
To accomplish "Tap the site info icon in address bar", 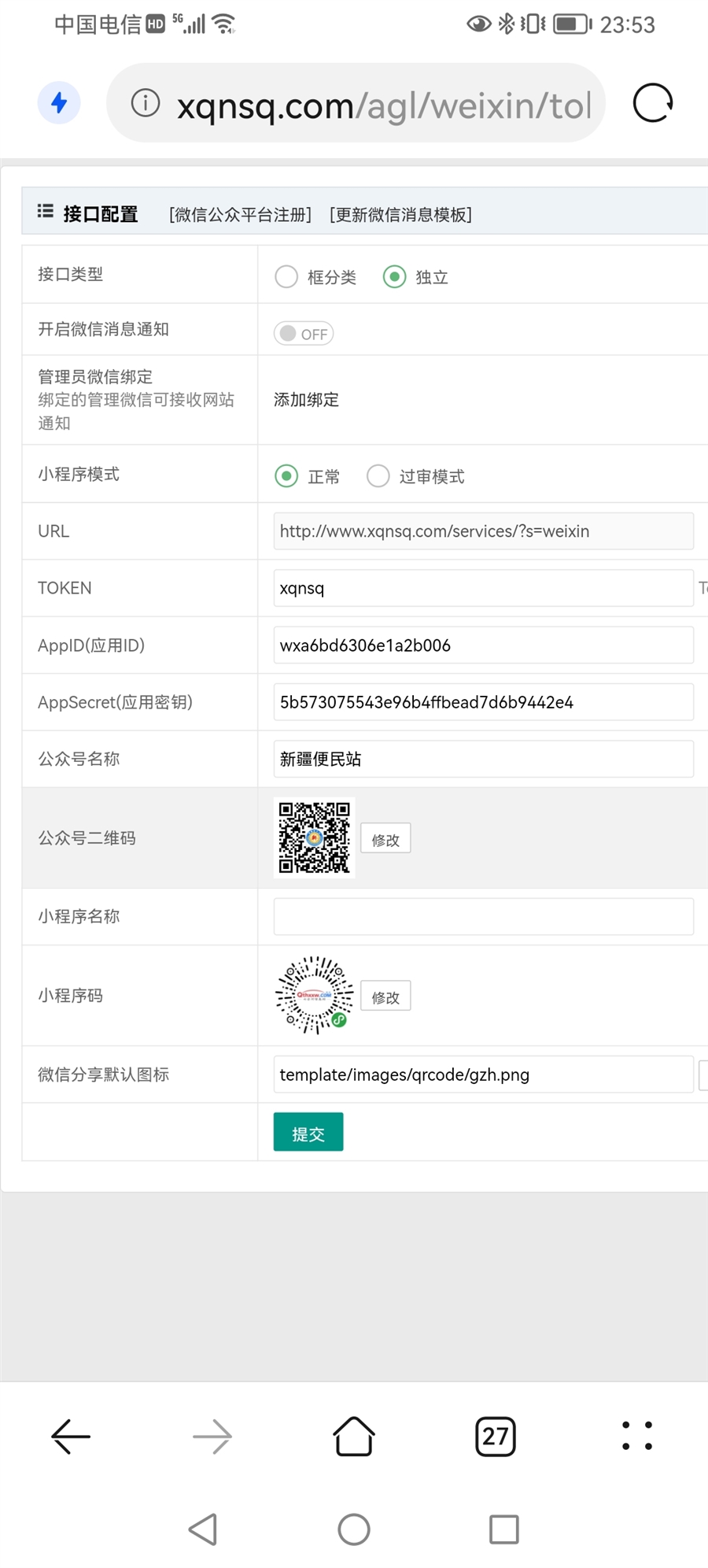I will (x=146, y=103).
